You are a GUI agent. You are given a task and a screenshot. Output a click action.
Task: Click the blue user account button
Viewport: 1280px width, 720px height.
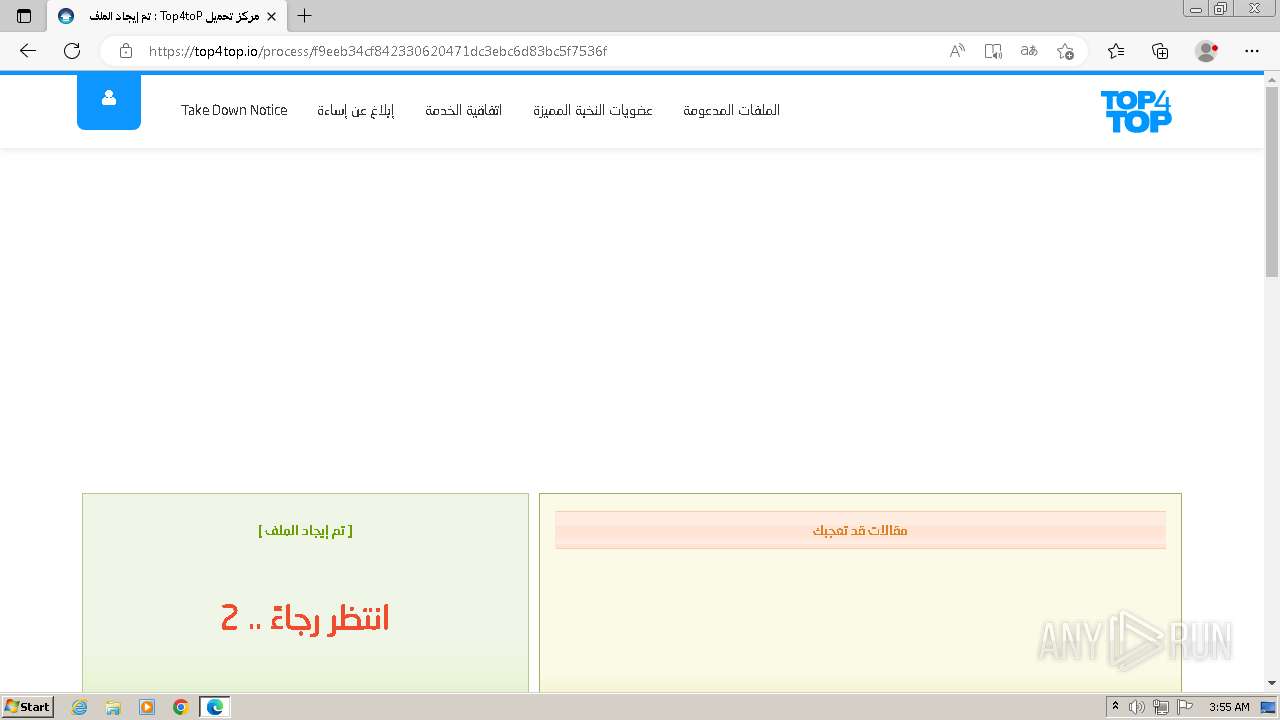(109, 101)
